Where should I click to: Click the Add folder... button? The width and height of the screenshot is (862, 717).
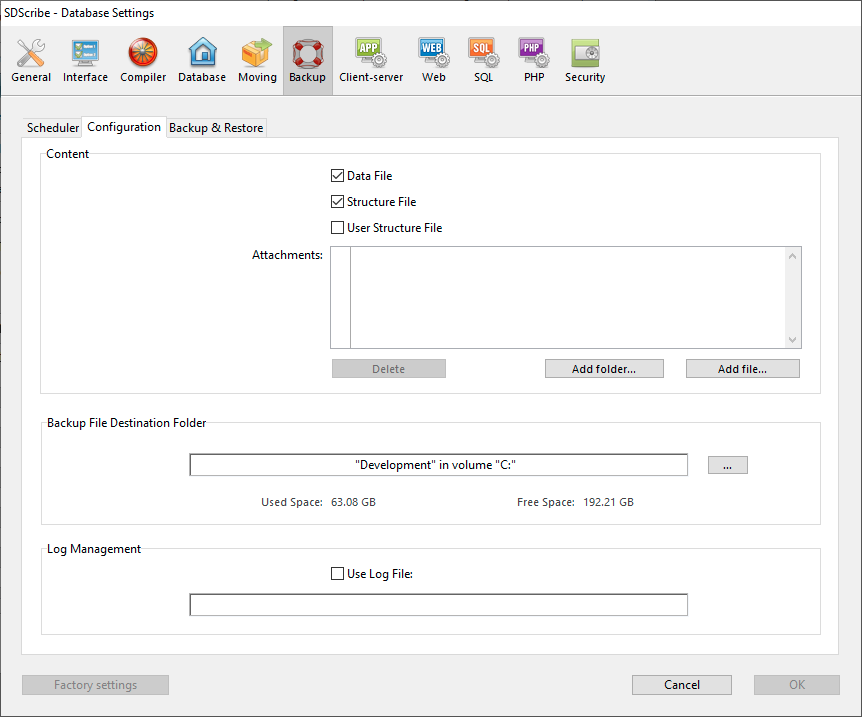click(604, 369)
